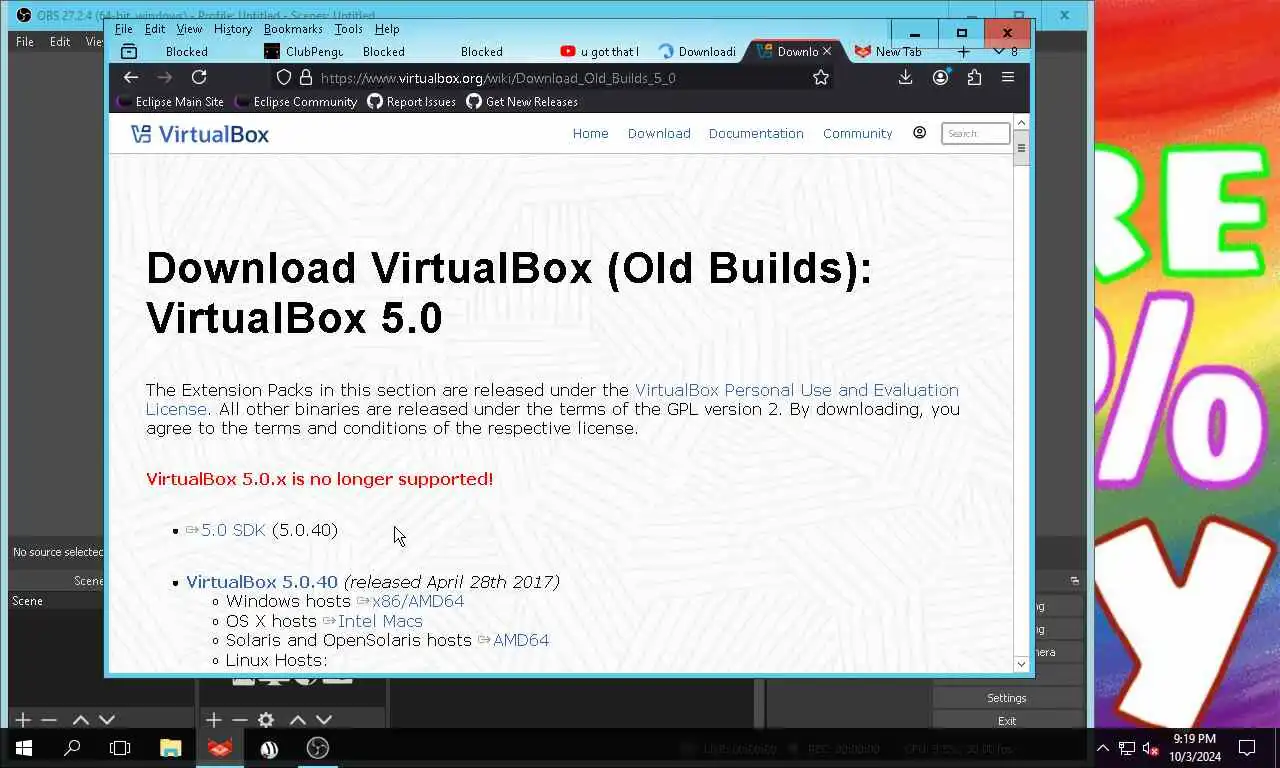Move source down in OBS Sources panel
The height and width of the screenshot is (768, 1280).
324,720
